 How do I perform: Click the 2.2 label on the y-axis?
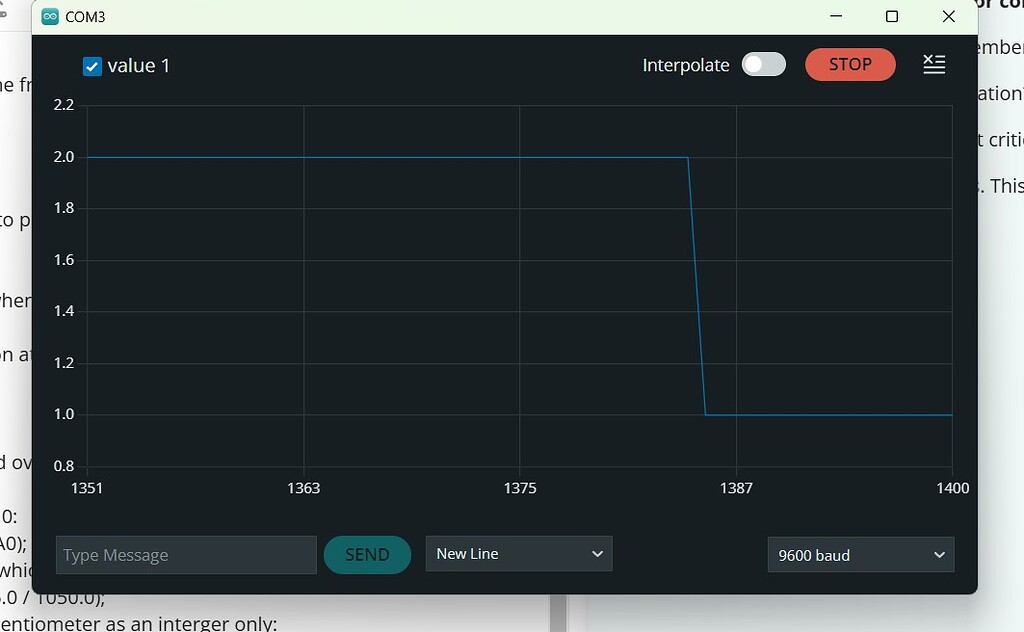click(63, 104)
